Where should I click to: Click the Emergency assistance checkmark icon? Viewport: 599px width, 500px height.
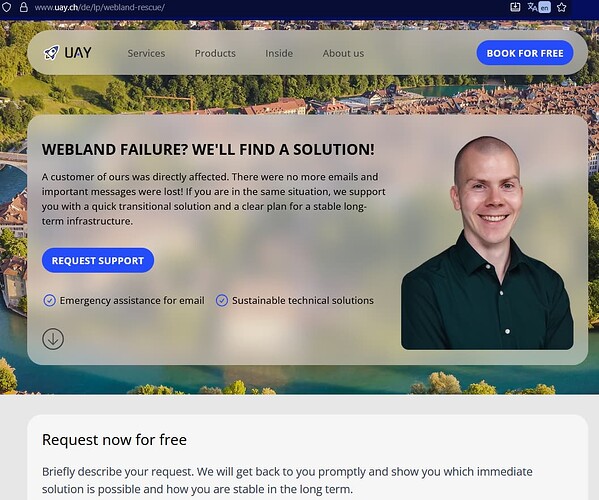coord(49,301)
